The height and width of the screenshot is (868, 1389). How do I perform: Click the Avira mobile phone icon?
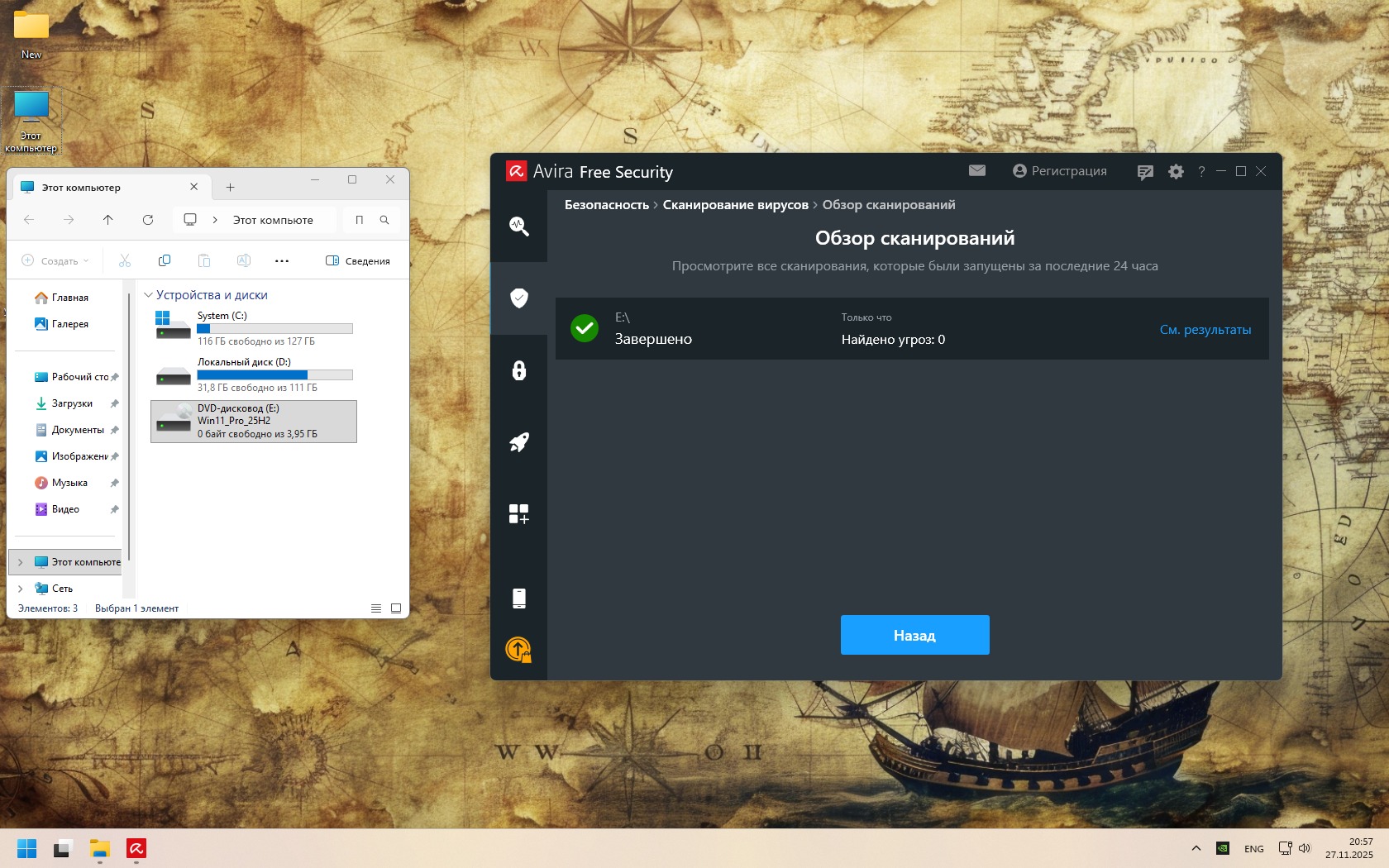pyautogui.click(x=518, y=598)
